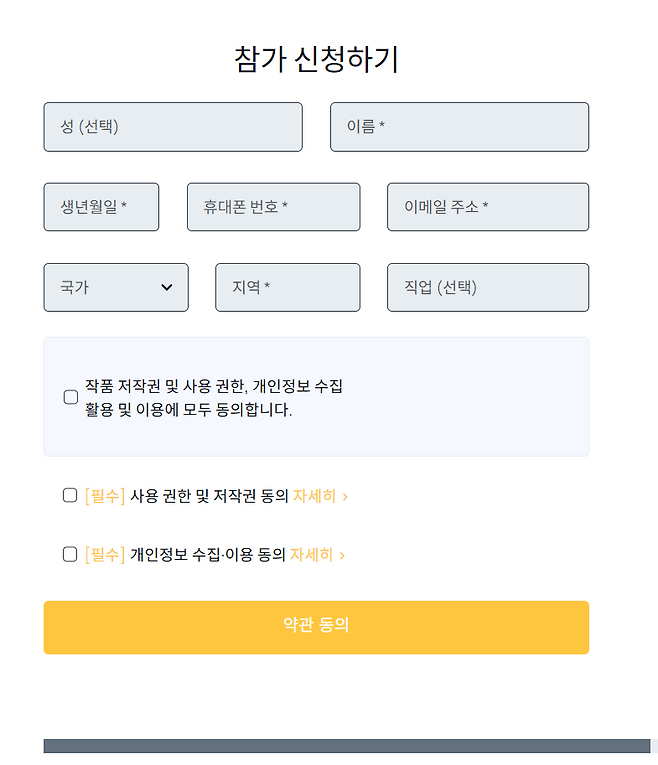Click the 사용 권한 및 저작권 동의 label
The height and width of the screenshot is (765, 658).
(209, 496)
